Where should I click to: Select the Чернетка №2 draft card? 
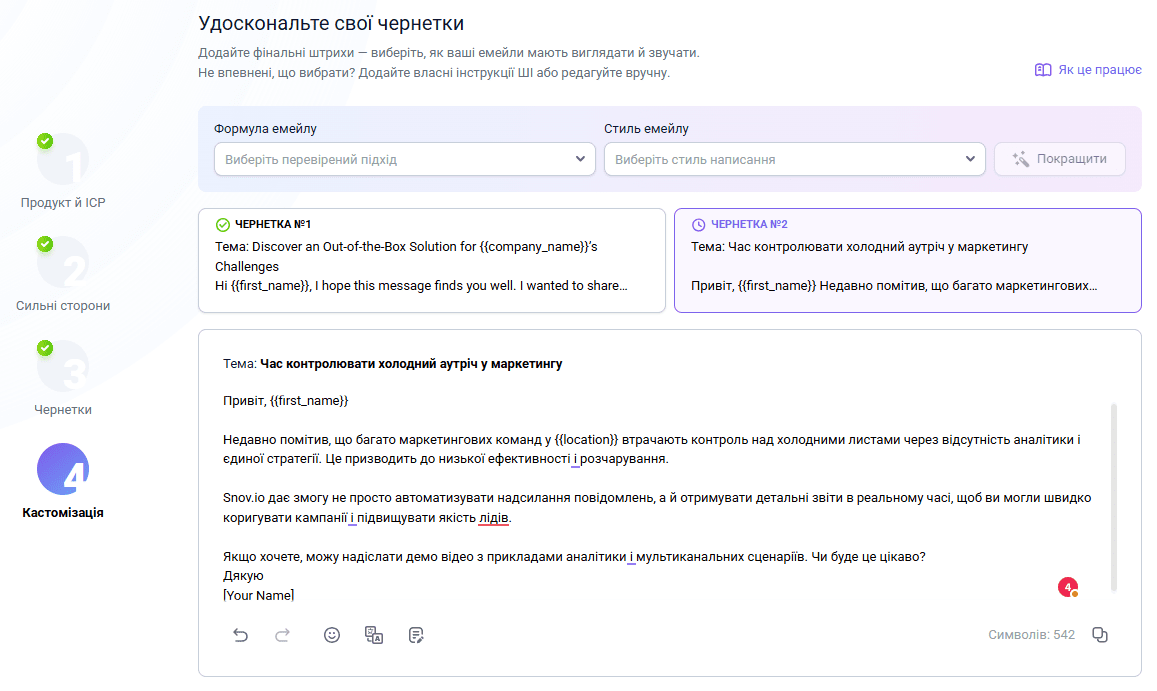907,260
